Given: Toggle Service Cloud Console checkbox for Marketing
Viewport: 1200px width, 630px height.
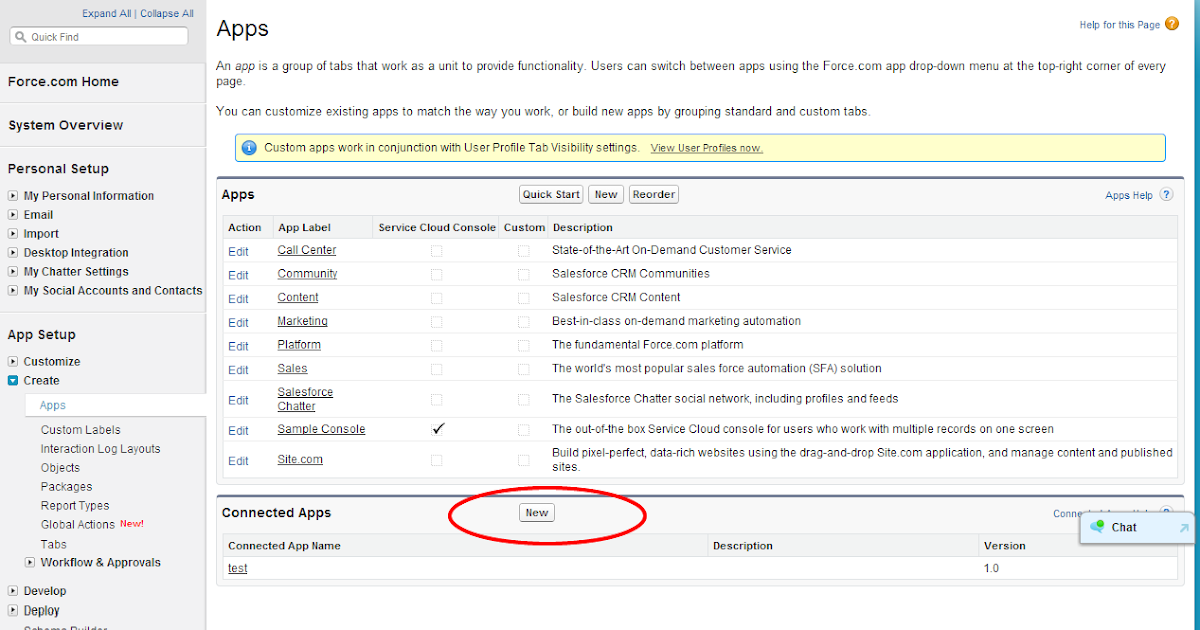Looking at the screenshot, I should point(436,322).
